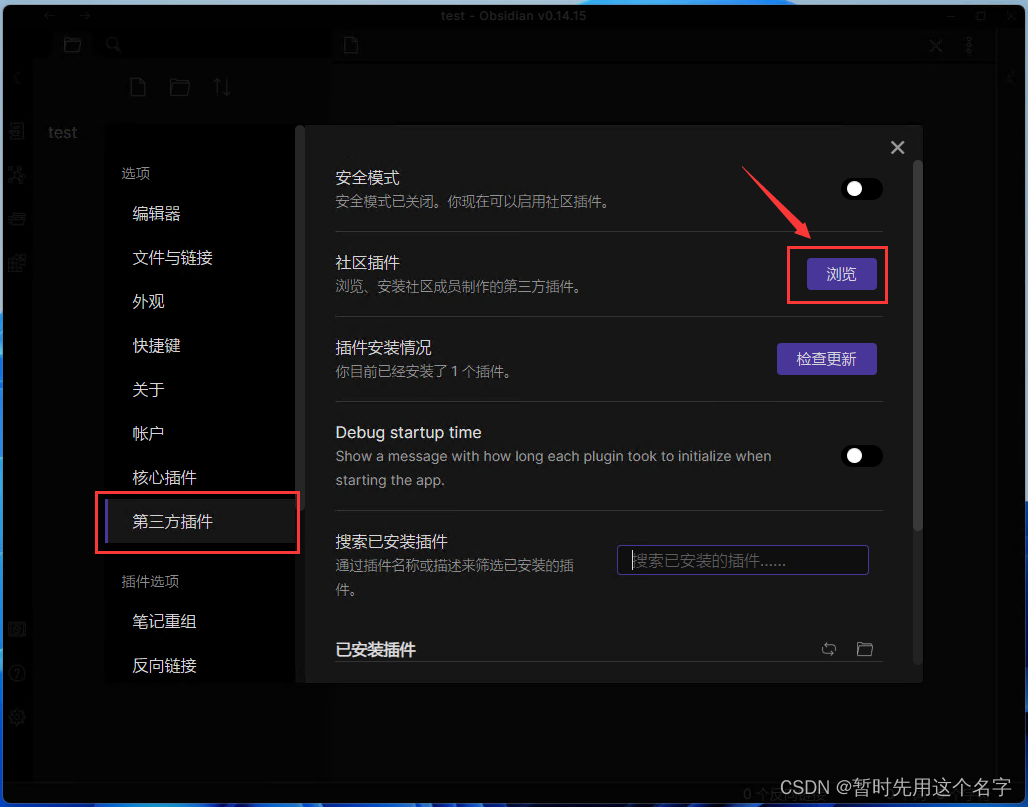Click the 浏览 button for community plugins
Image resolution: width=1028 pixels, height=807 pixels.
841,274
